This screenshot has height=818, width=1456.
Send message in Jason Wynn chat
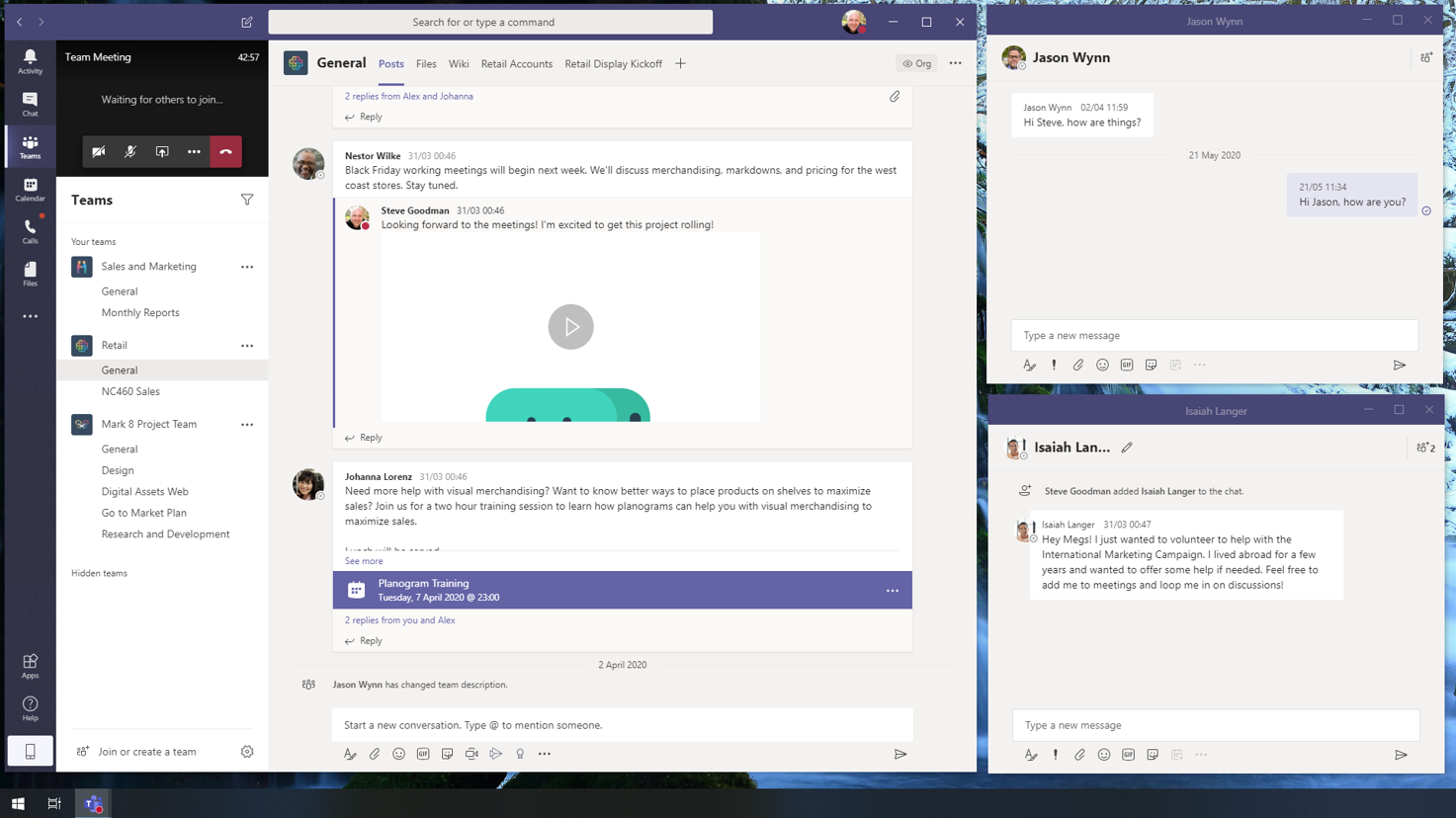pos(1400,366)
